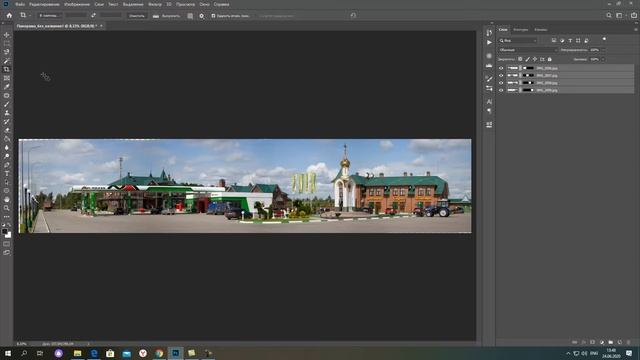Viewport: 640px width, 360px height.
Task: Open the Редактирование menu
Action: [44, 4]
